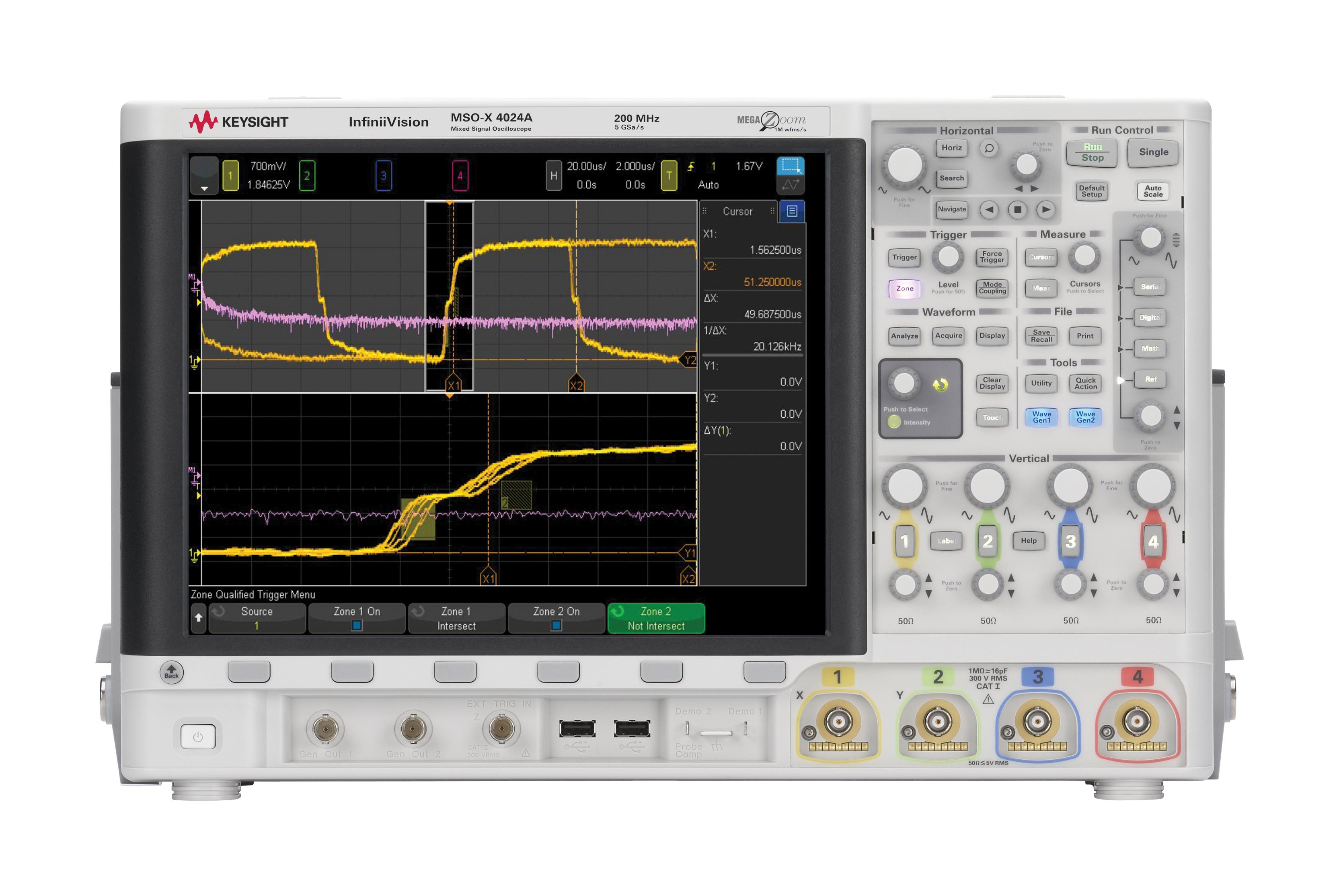Push the Default Setup key
The image size is (1339, 896).
(1092, 191)
